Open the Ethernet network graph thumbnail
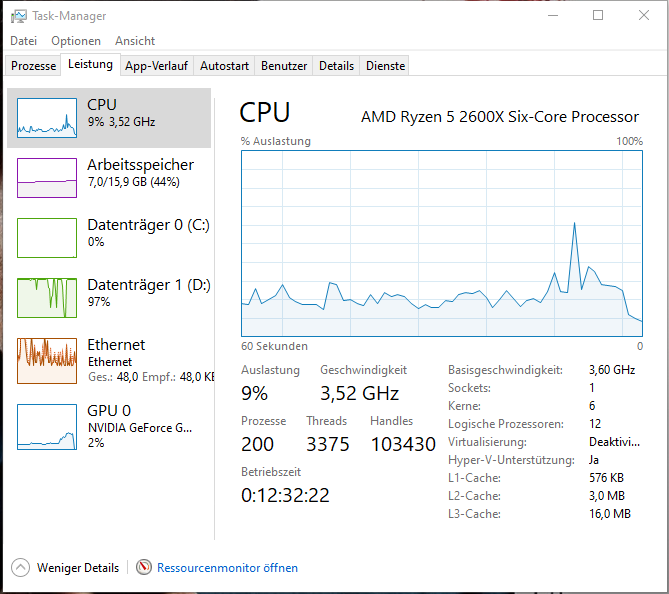The image size is (669, 594). [47, 361]
